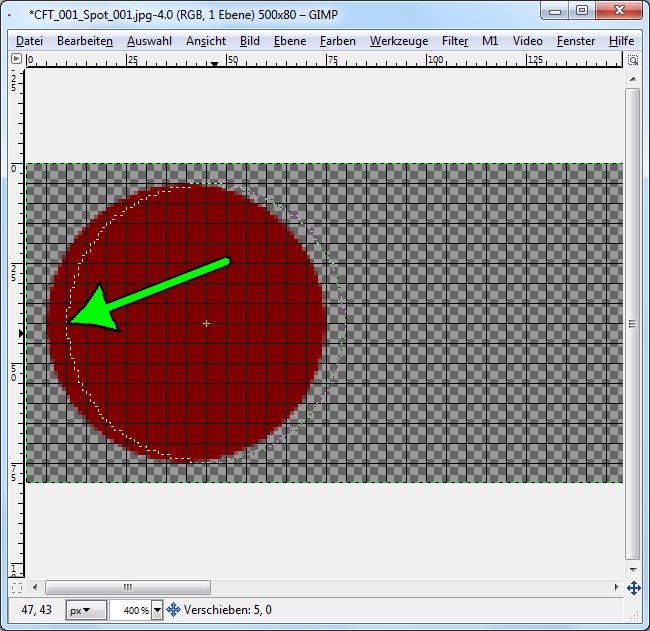Toggle the quick mask button

pyautogui.click(x=17, y=587)
